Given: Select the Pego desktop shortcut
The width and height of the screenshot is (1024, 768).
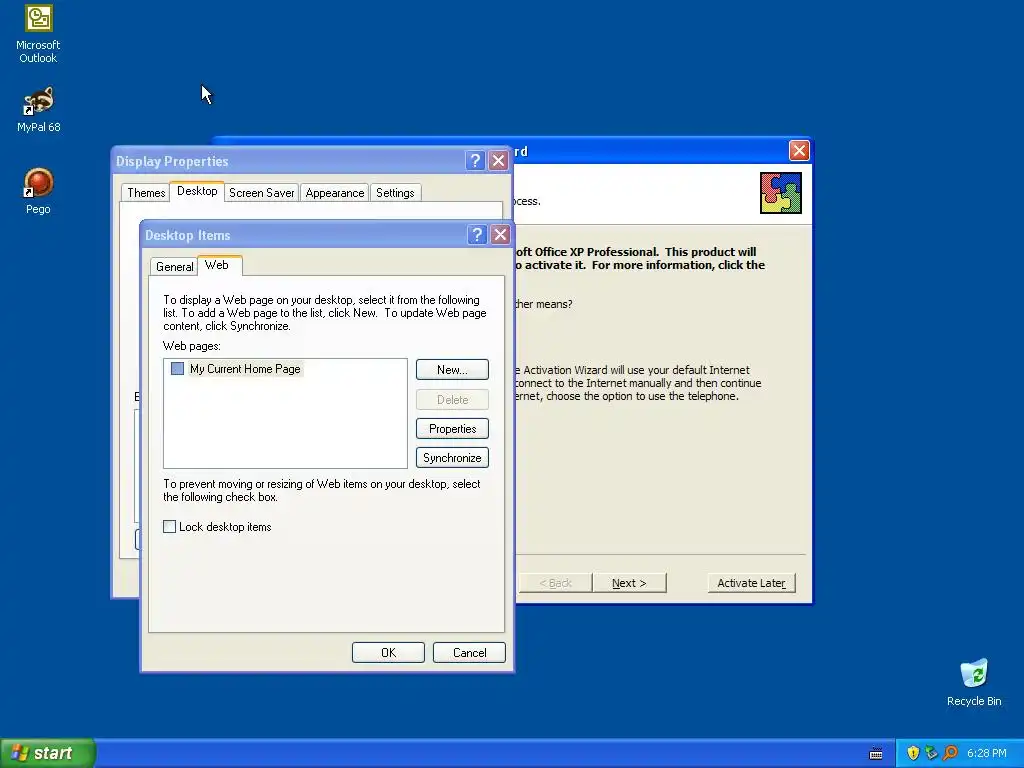Looking at the screenshot, I should [x=38, y=191].
